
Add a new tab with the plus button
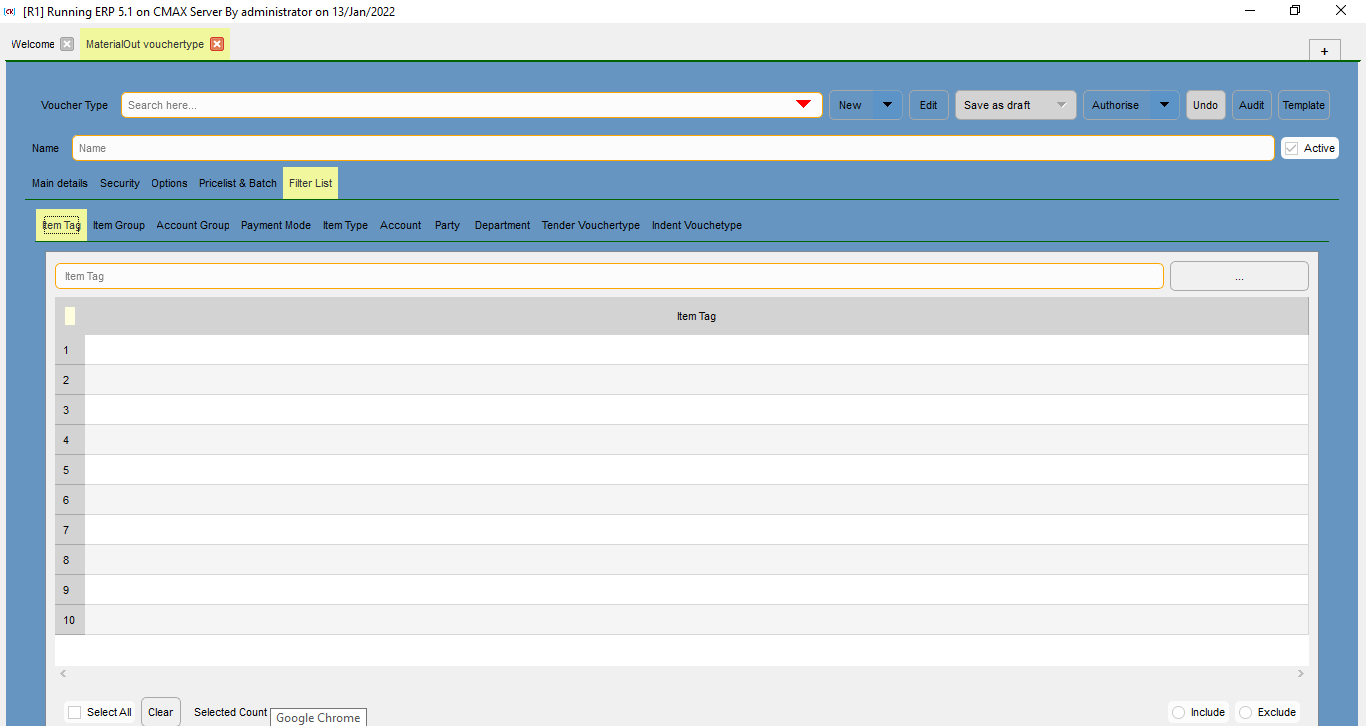pyautogui.click(x=1324, y=51)
